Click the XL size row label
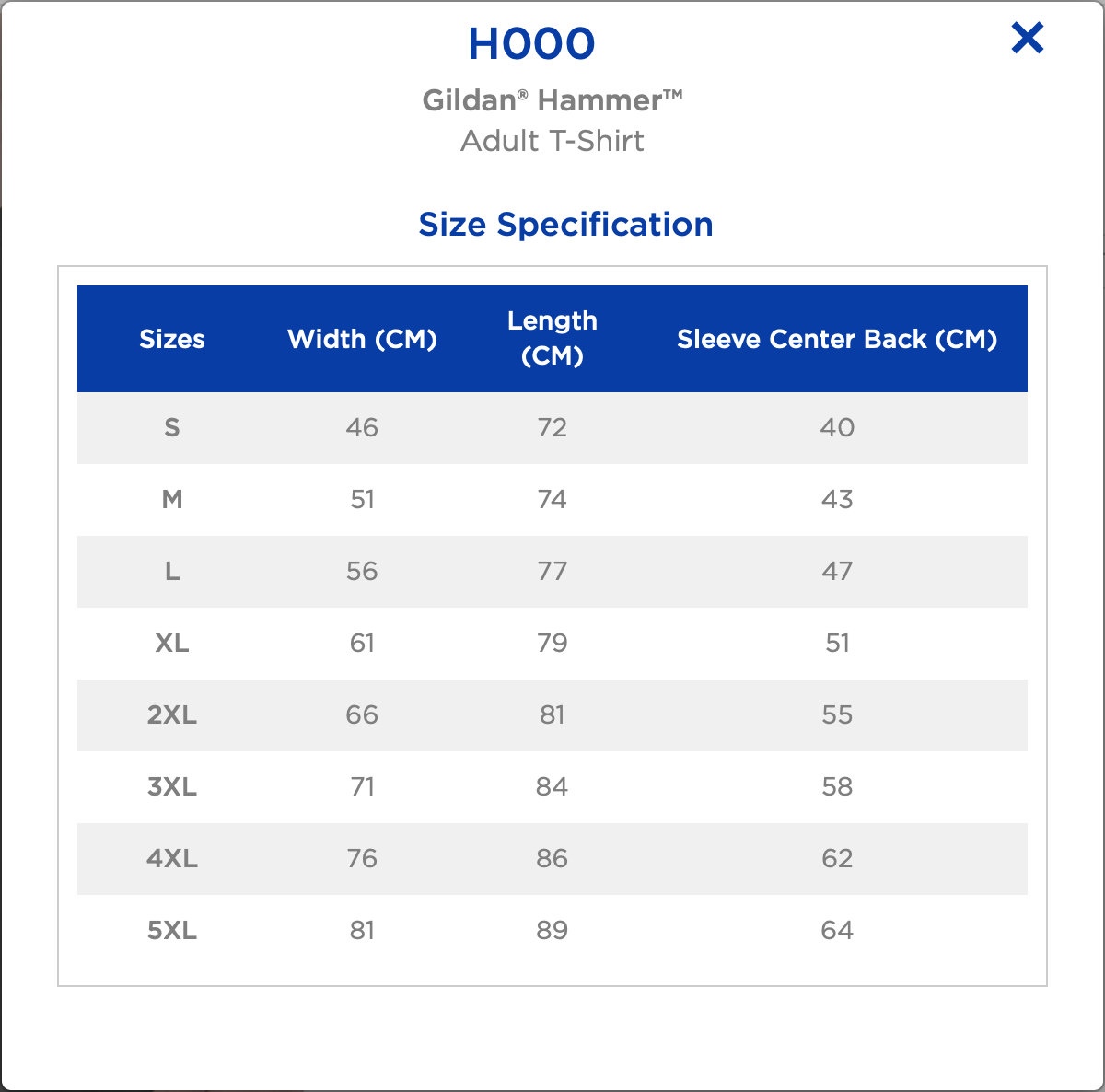The width and height of the screenshot is (1105, 1092). (172, 643)
